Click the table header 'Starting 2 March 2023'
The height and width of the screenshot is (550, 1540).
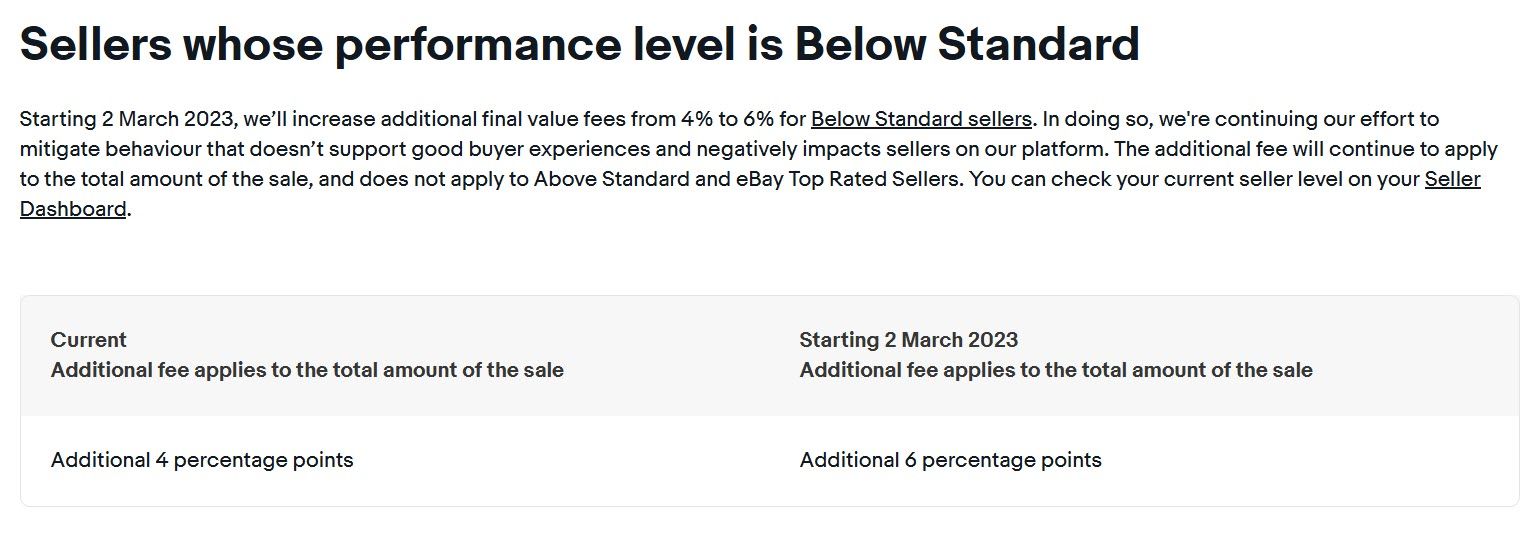[x=908, y=340]
